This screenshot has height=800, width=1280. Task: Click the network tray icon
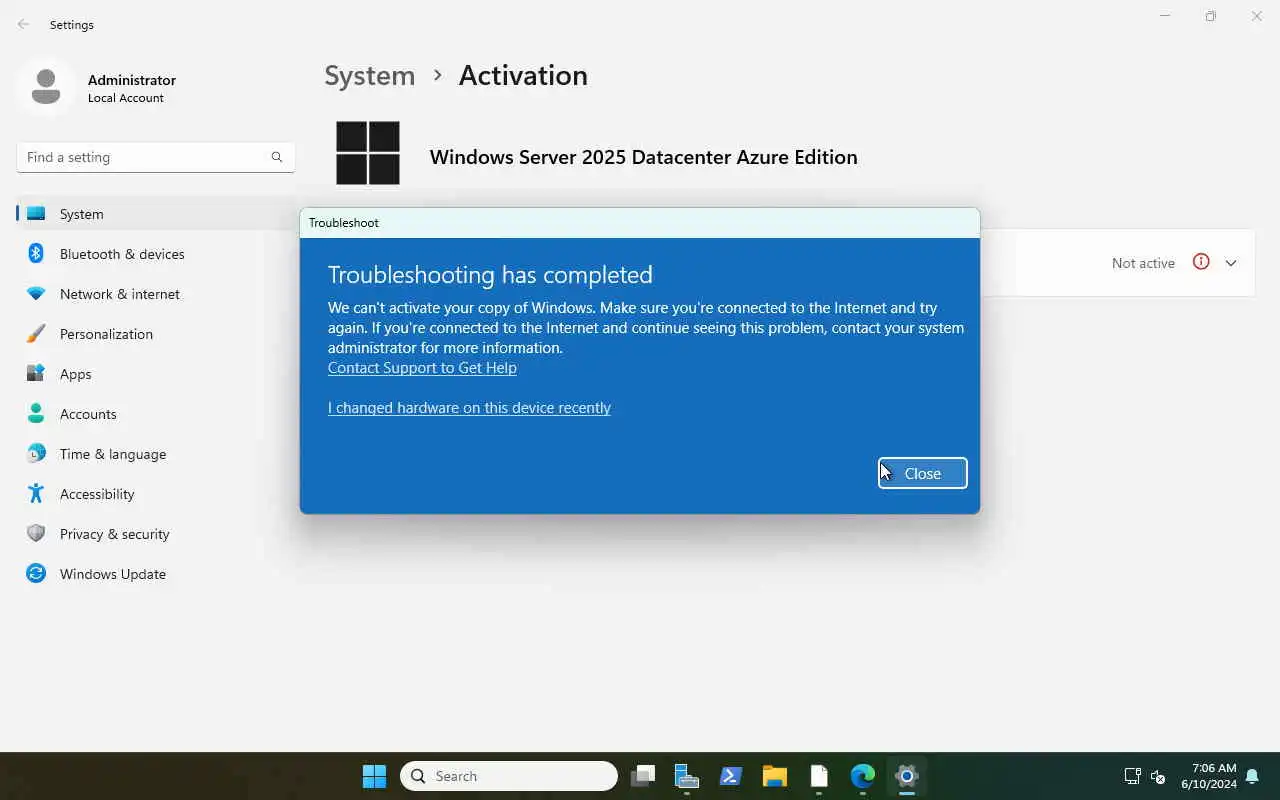1133,776
